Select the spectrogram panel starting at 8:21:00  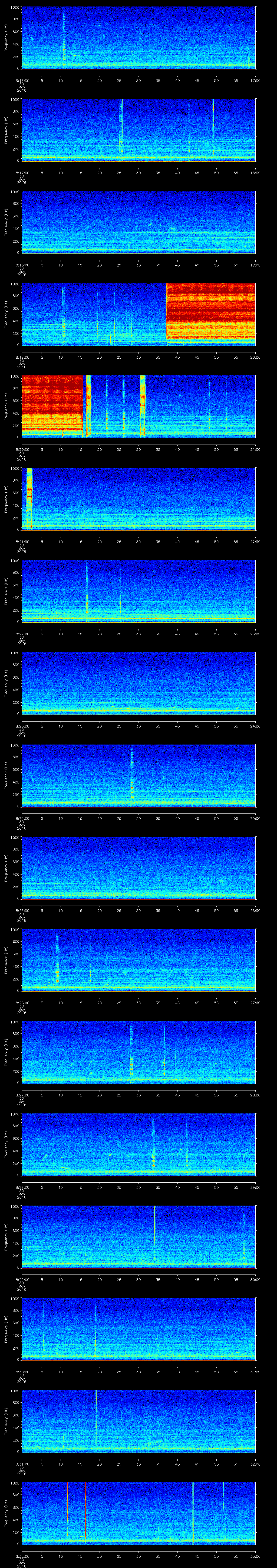138,499
